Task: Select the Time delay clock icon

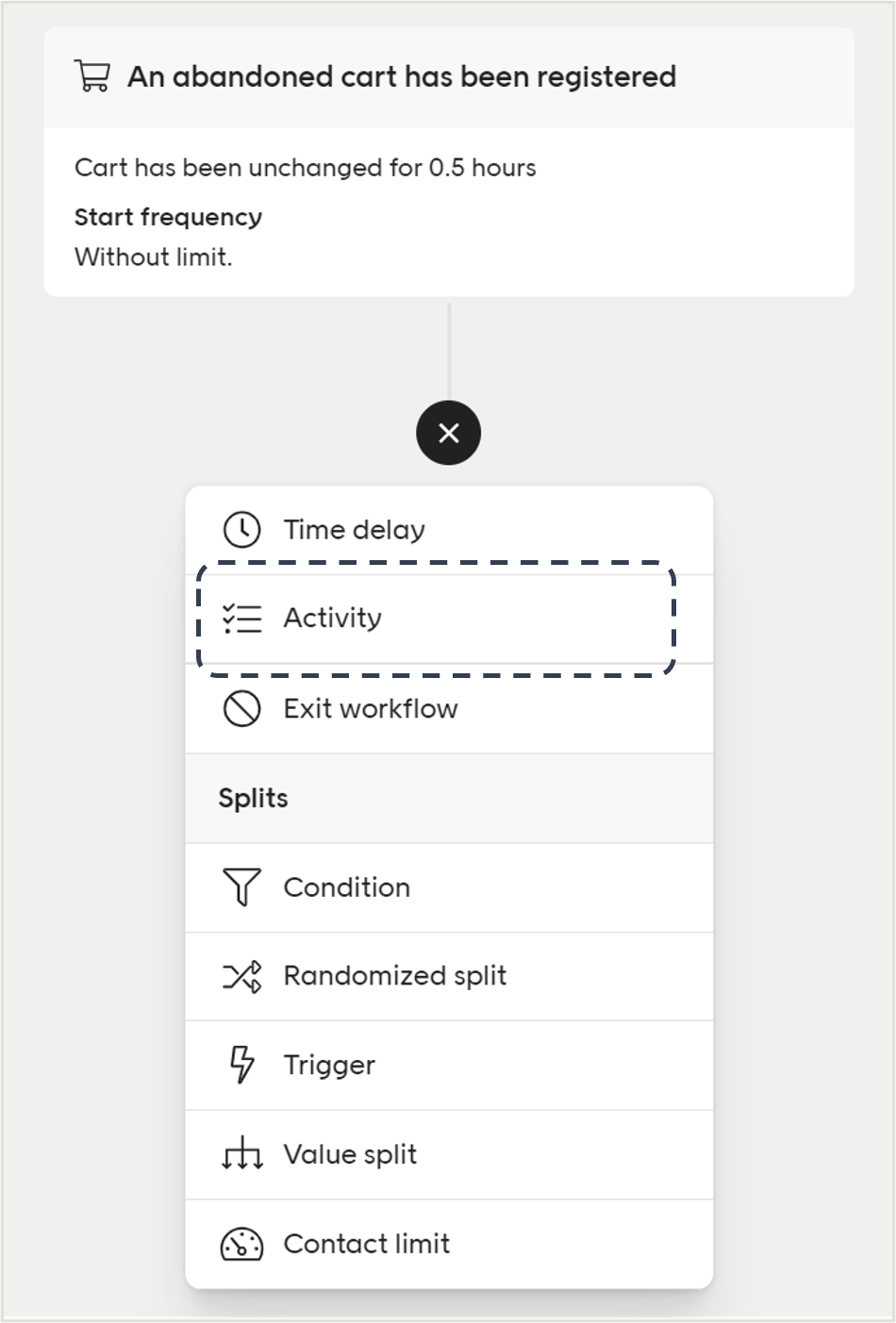Action: (x=242, y=529)
